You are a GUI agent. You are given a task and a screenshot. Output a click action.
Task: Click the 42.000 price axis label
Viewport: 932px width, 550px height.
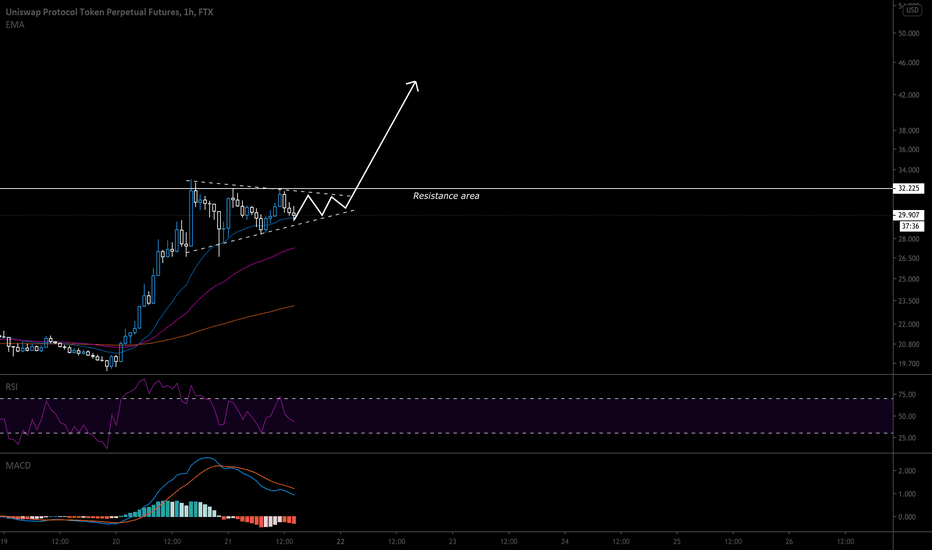(x=908, y=95)
